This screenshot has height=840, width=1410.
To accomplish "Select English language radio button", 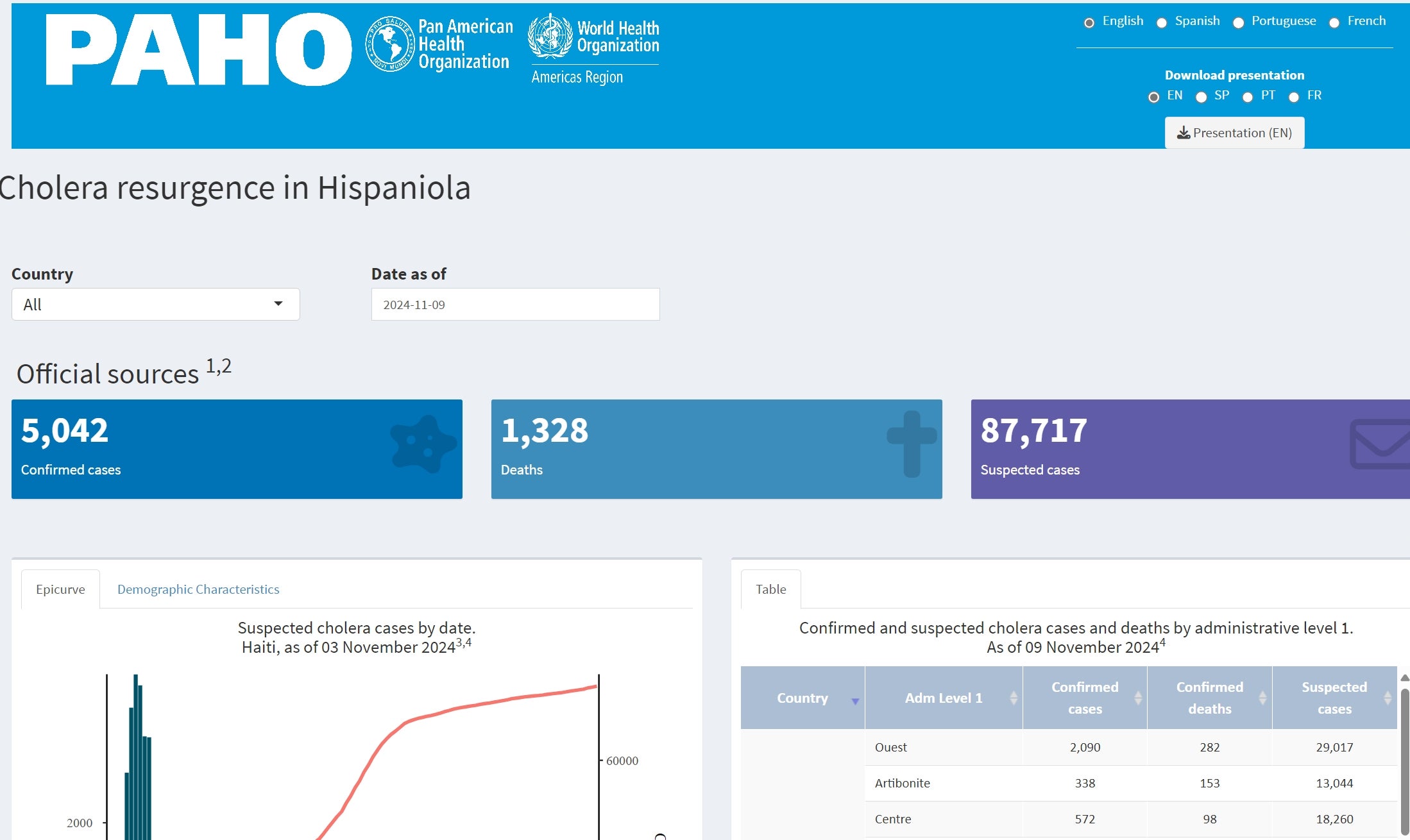I will point(1089,22).
